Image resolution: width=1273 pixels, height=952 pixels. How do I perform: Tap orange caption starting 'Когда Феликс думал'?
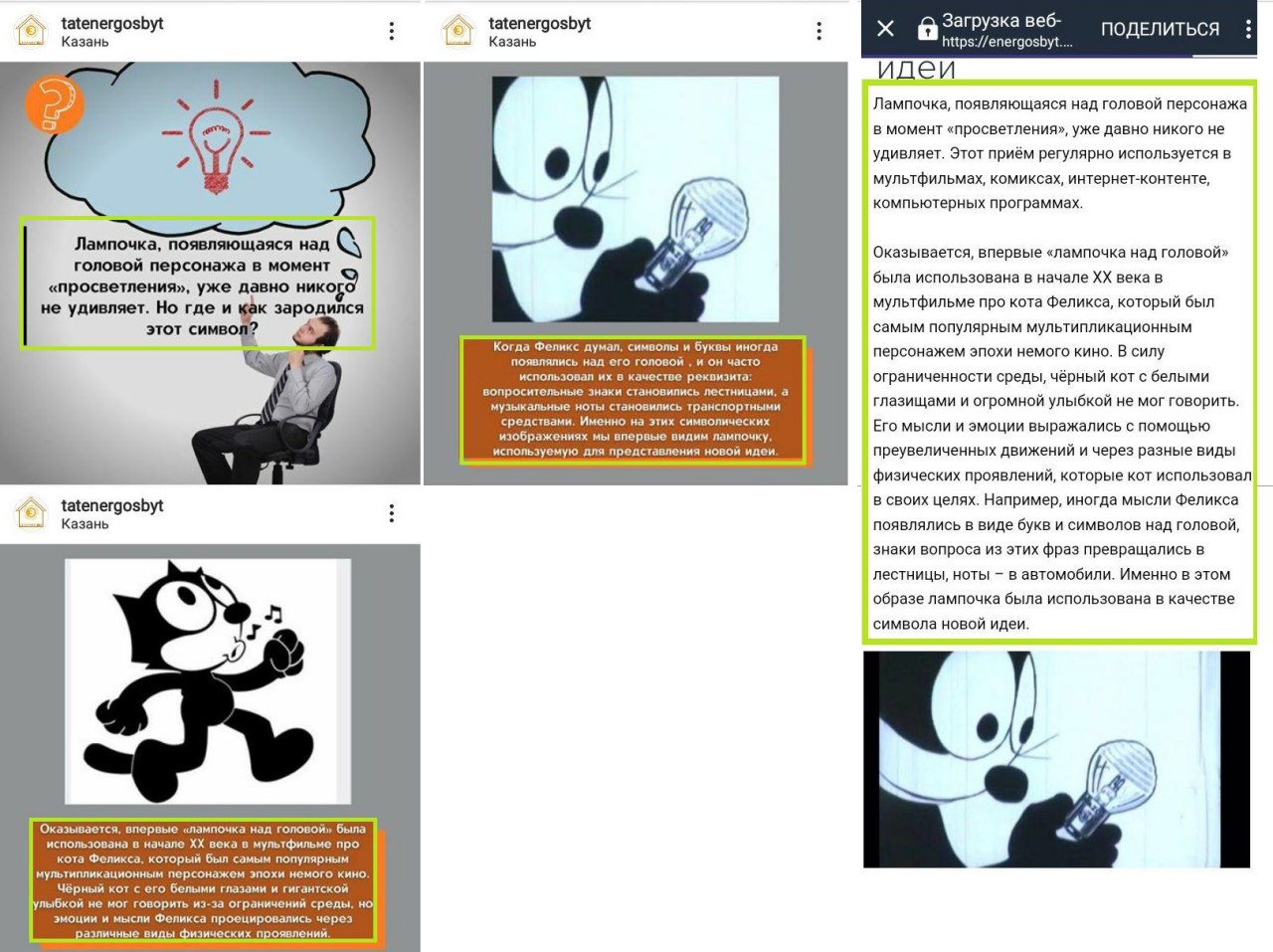tap(635, 399)
